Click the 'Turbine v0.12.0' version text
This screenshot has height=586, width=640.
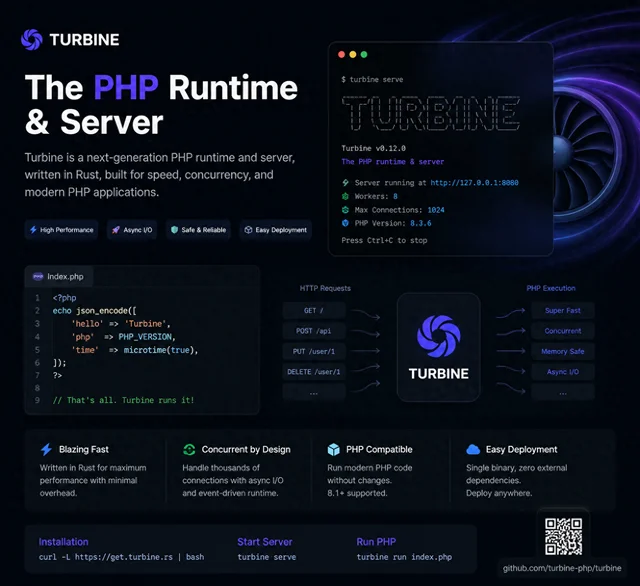pyautogui.click(x=373, y=148)
